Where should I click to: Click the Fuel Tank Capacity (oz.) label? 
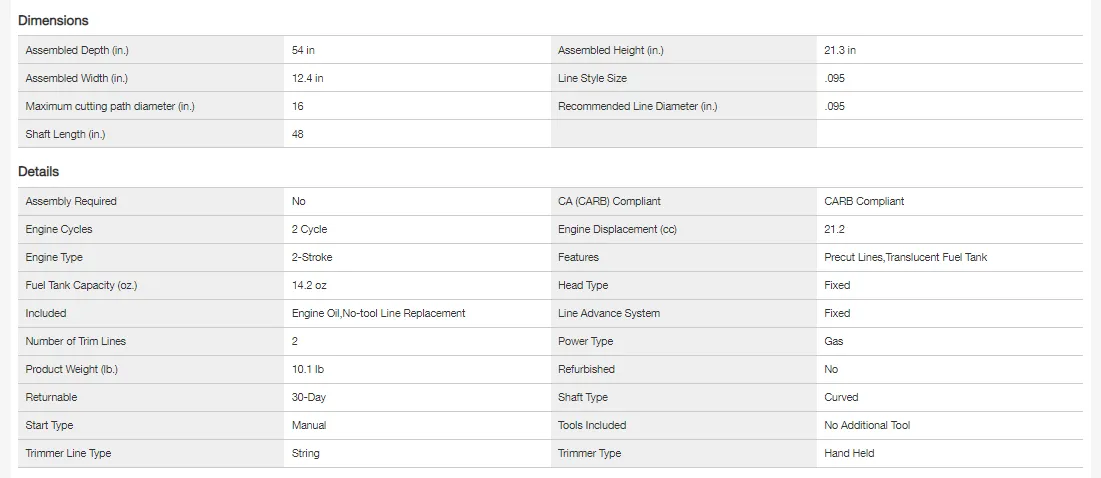click(81, 285)
